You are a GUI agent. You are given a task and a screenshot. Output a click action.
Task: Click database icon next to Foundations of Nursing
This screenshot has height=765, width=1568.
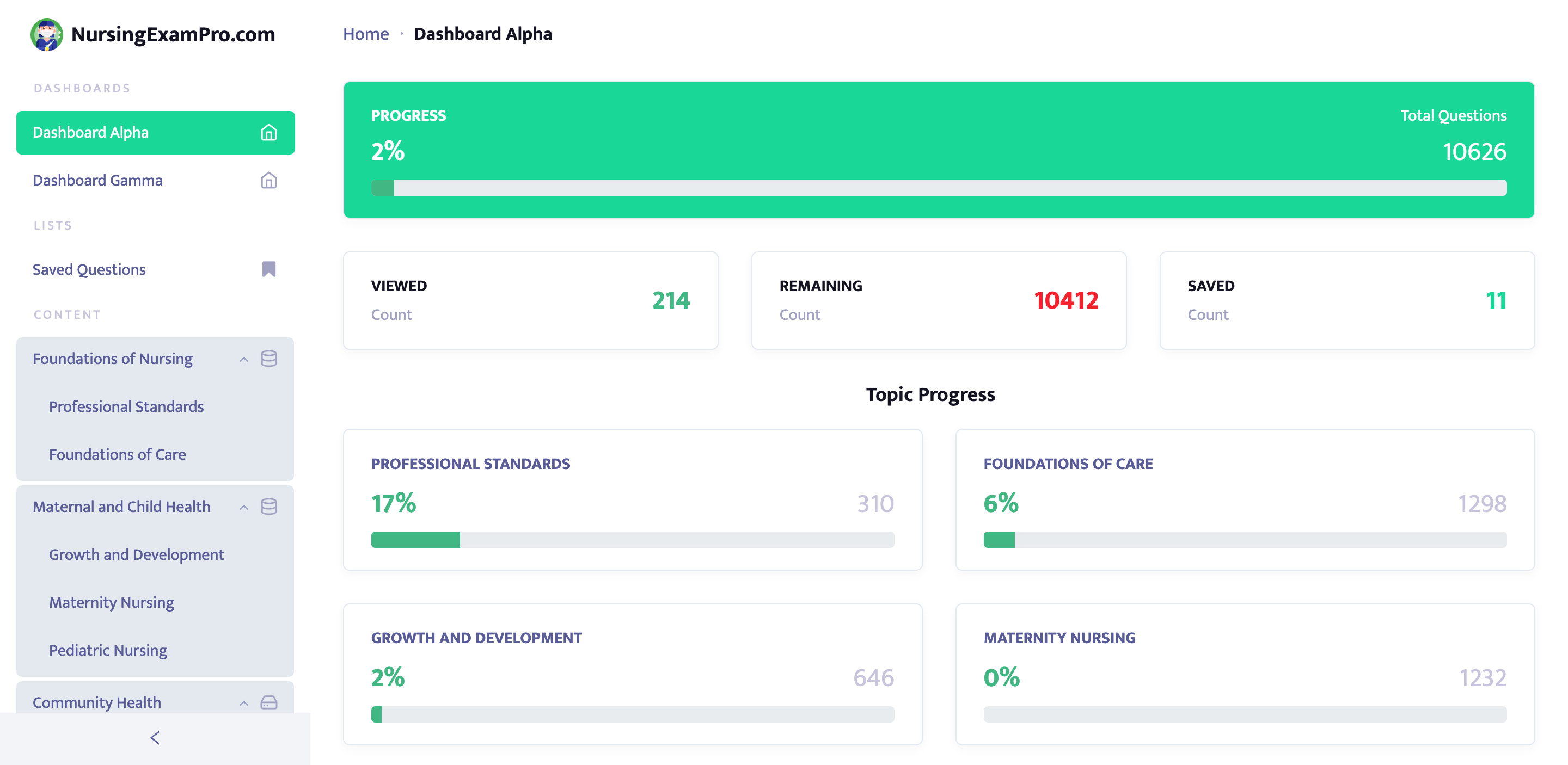point(268,359)
